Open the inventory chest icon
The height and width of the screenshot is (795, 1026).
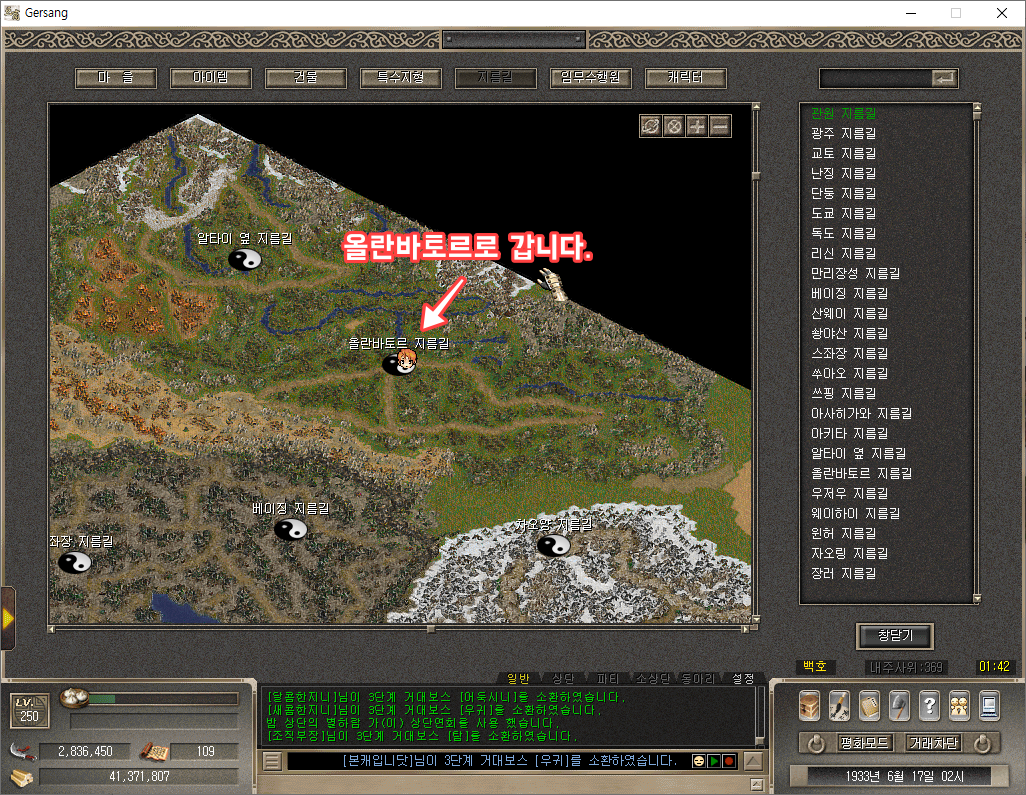(809, 706)
